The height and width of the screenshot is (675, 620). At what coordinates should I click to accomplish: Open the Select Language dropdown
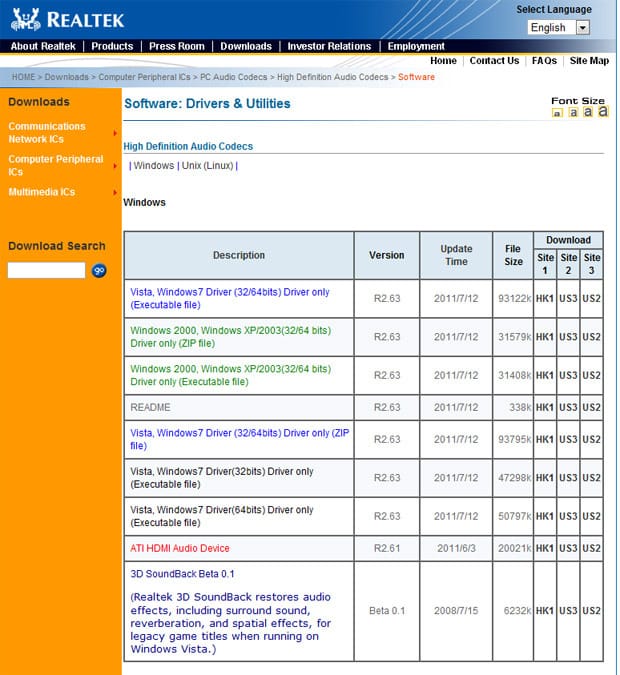[558, 28]
